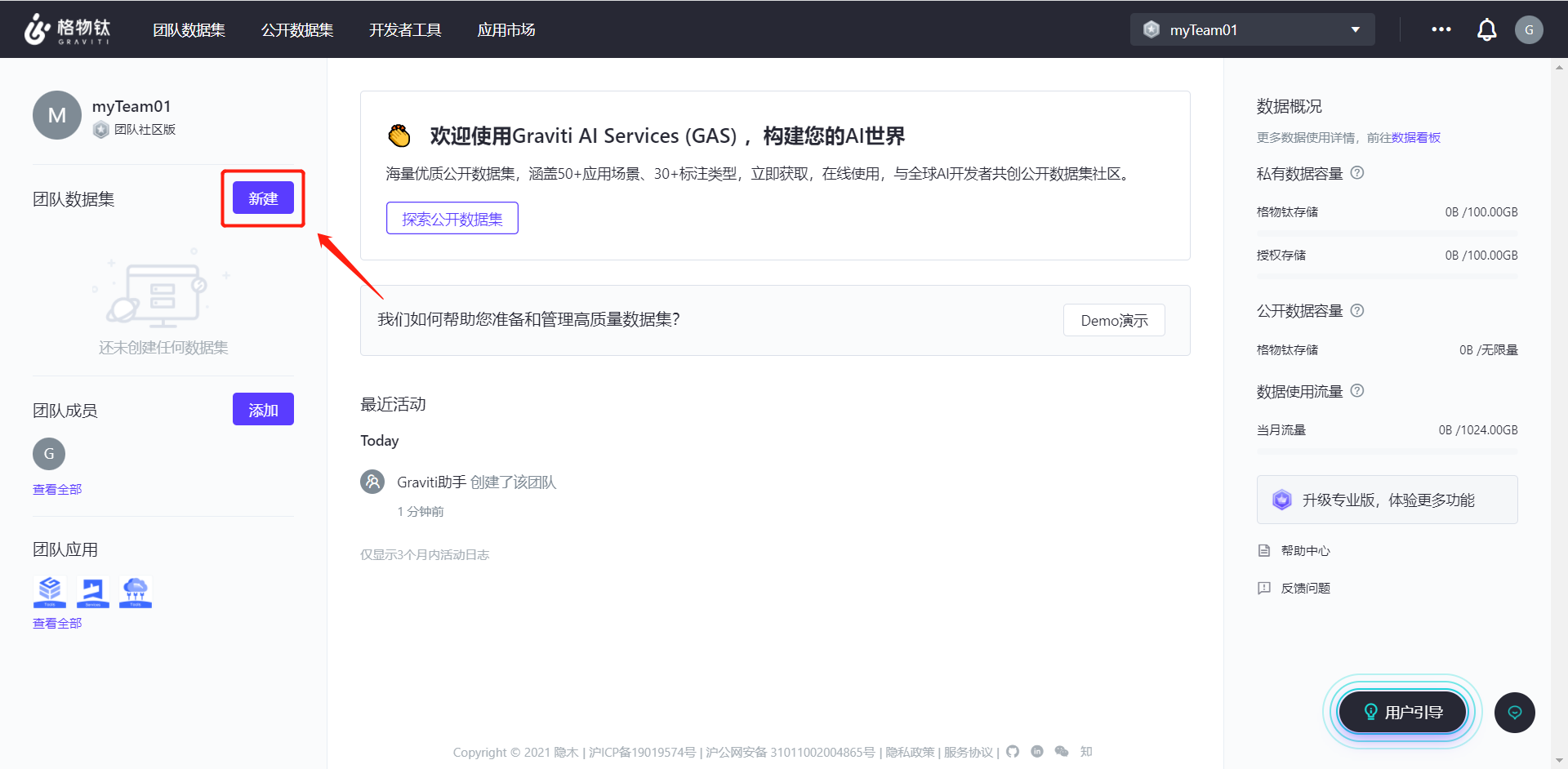Expand the myTeam01 team dropdown

pos(1253,29)
